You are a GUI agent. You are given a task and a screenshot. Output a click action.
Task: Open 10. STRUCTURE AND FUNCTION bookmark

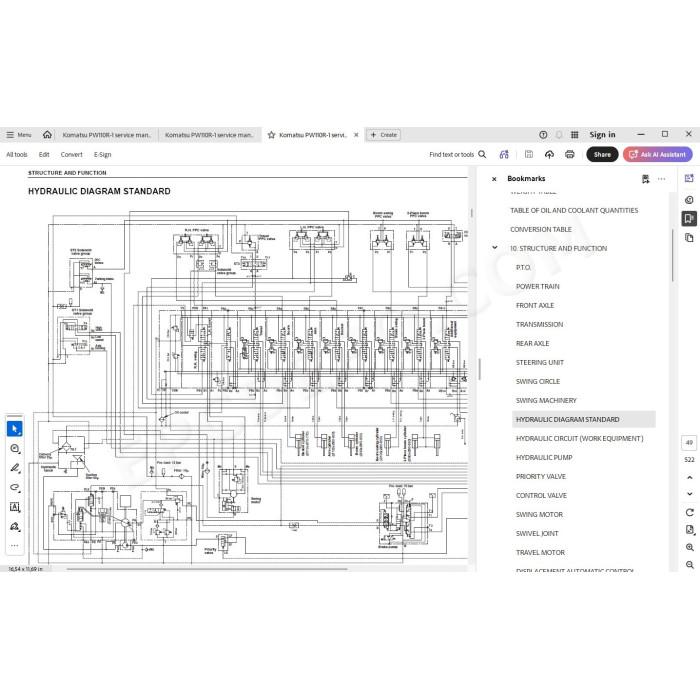pyautogui.click(x=558, y=248)
